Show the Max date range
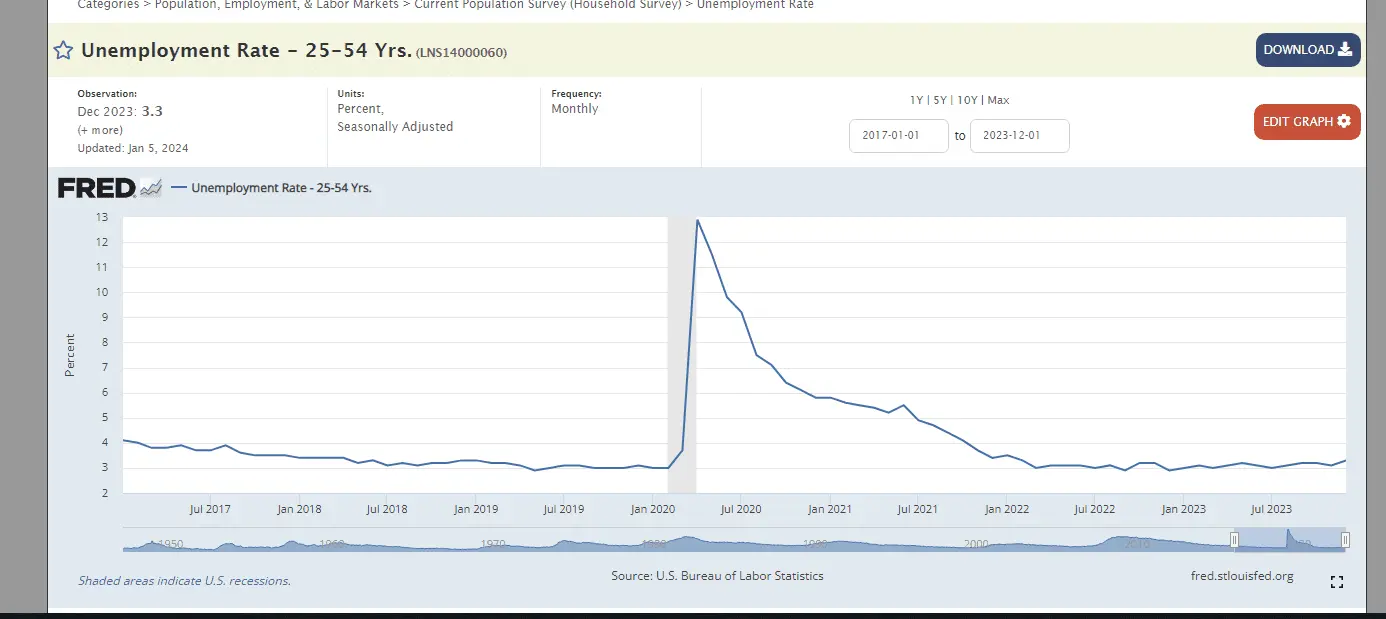This screenshot has width=1386, height=619. click(998, 100)
